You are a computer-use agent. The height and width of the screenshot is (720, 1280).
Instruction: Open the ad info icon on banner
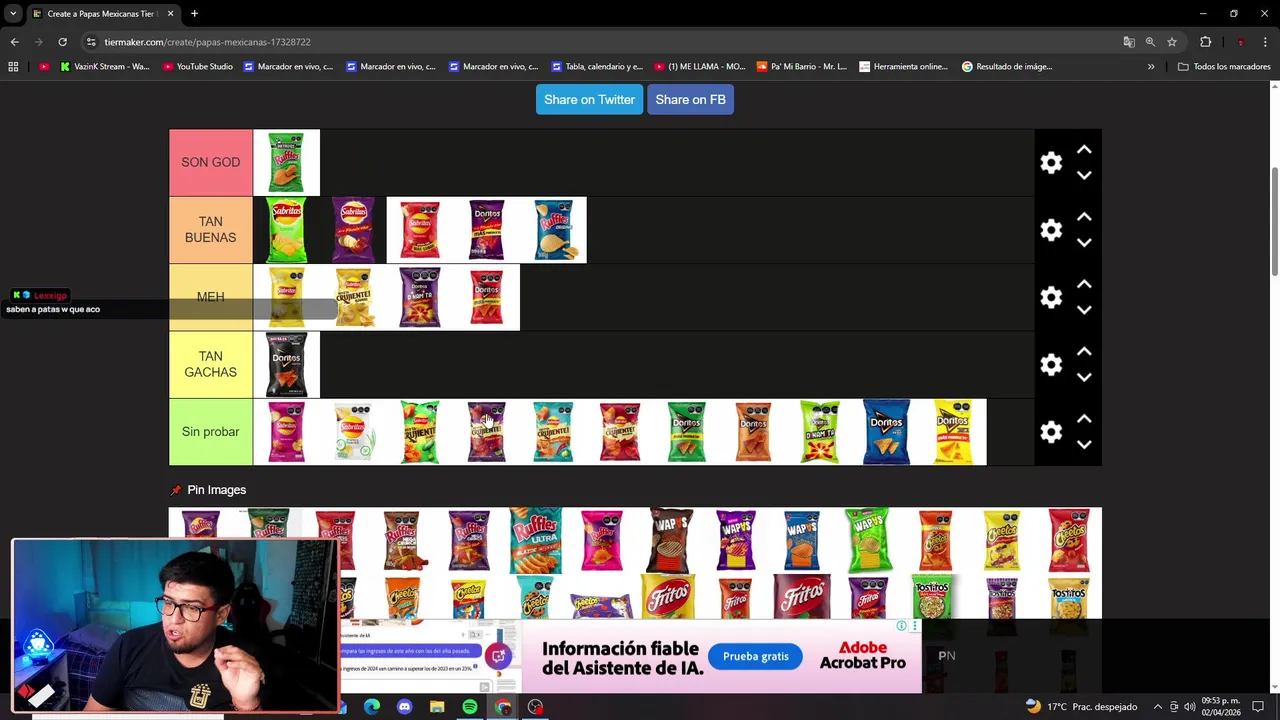click(x=901, y=626)
